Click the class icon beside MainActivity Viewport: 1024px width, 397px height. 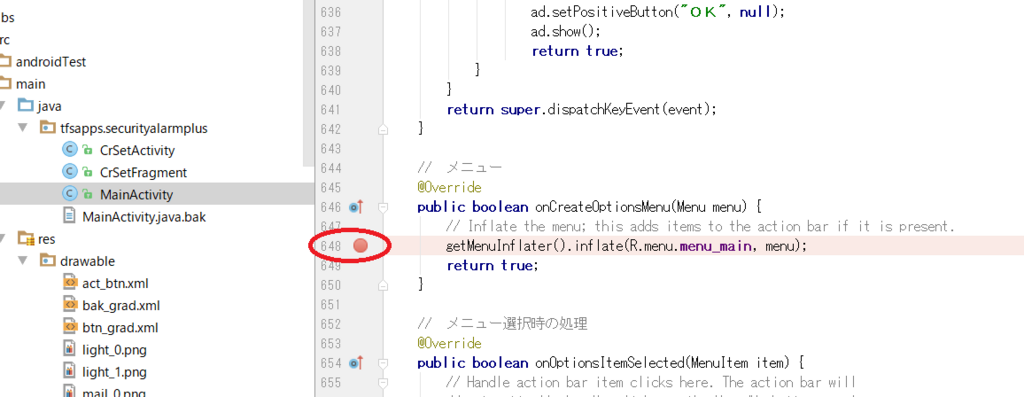pos(69,195)
